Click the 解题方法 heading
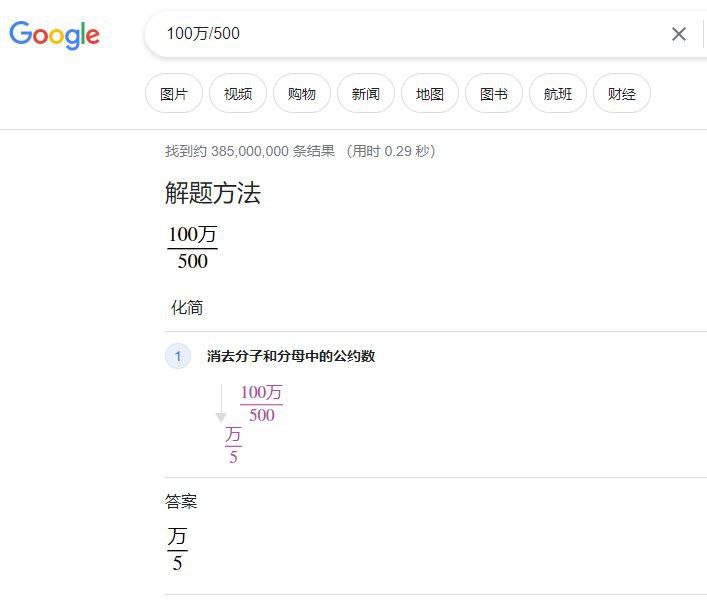Image resolution: width=707 pixels, height=600 pixels. [213, 193]
